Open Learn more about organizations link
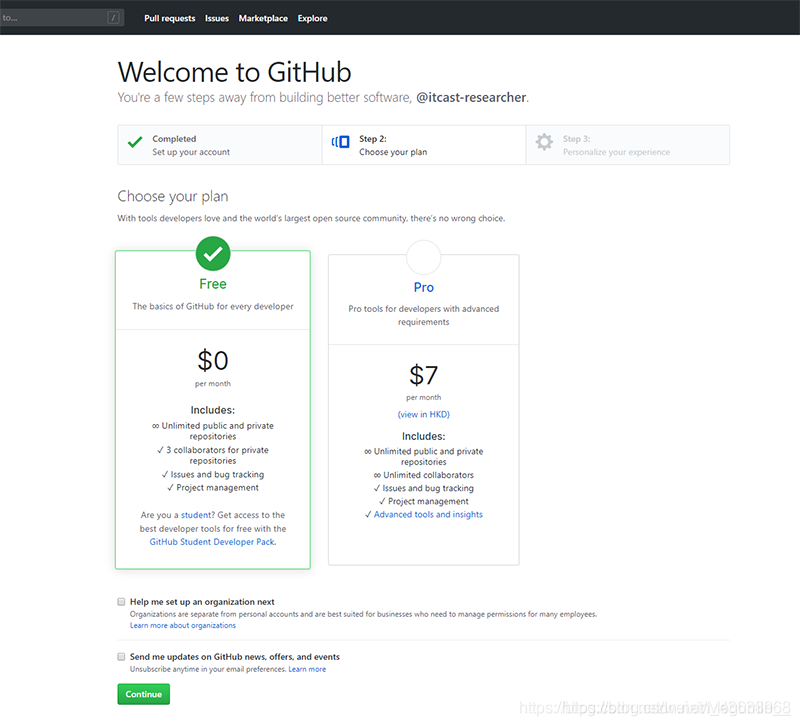Viewport: 800px width, 726px height. [x=183, y=625]
